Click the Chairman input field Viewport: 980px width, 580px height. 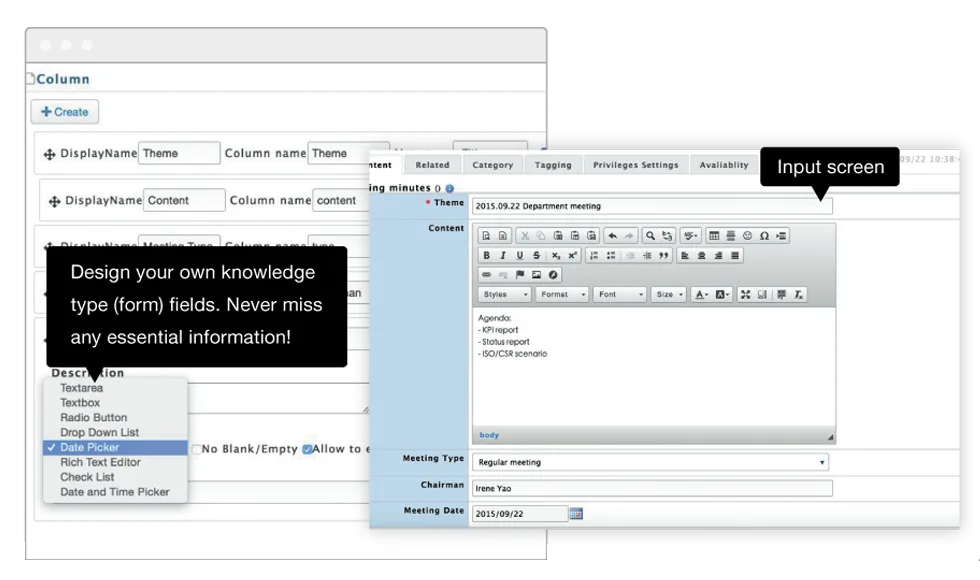652,488
